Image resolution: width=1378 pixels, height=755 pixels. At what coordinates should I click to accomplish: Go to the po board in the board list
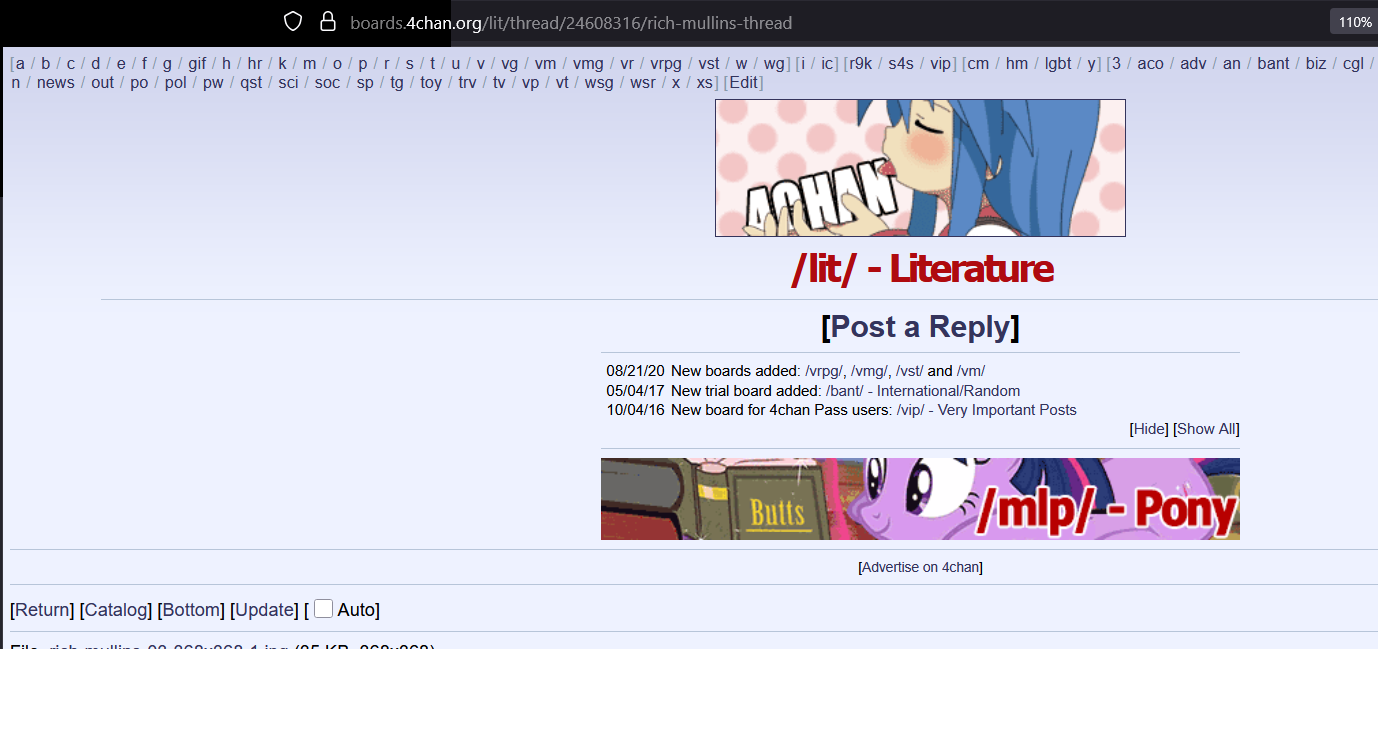click(139, 83)
